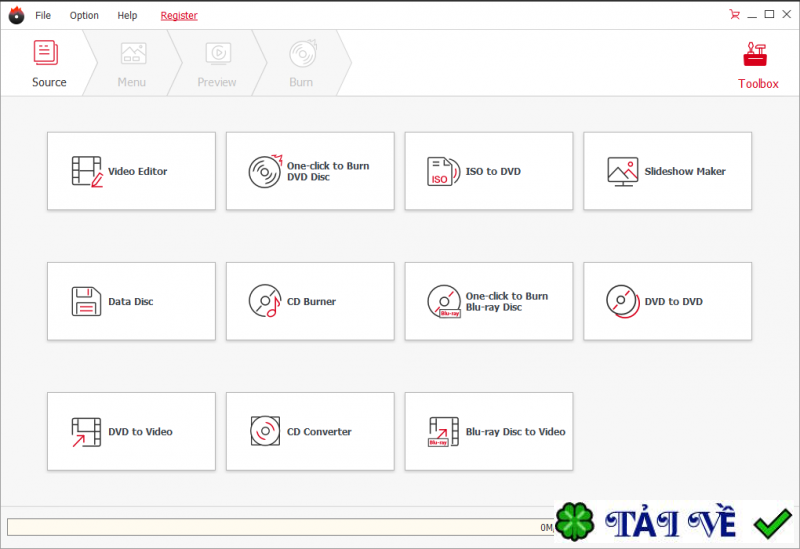This screenshot has height=549, width=800.
Task: Click the disc capacity progress bar
Action: (281, 527)
